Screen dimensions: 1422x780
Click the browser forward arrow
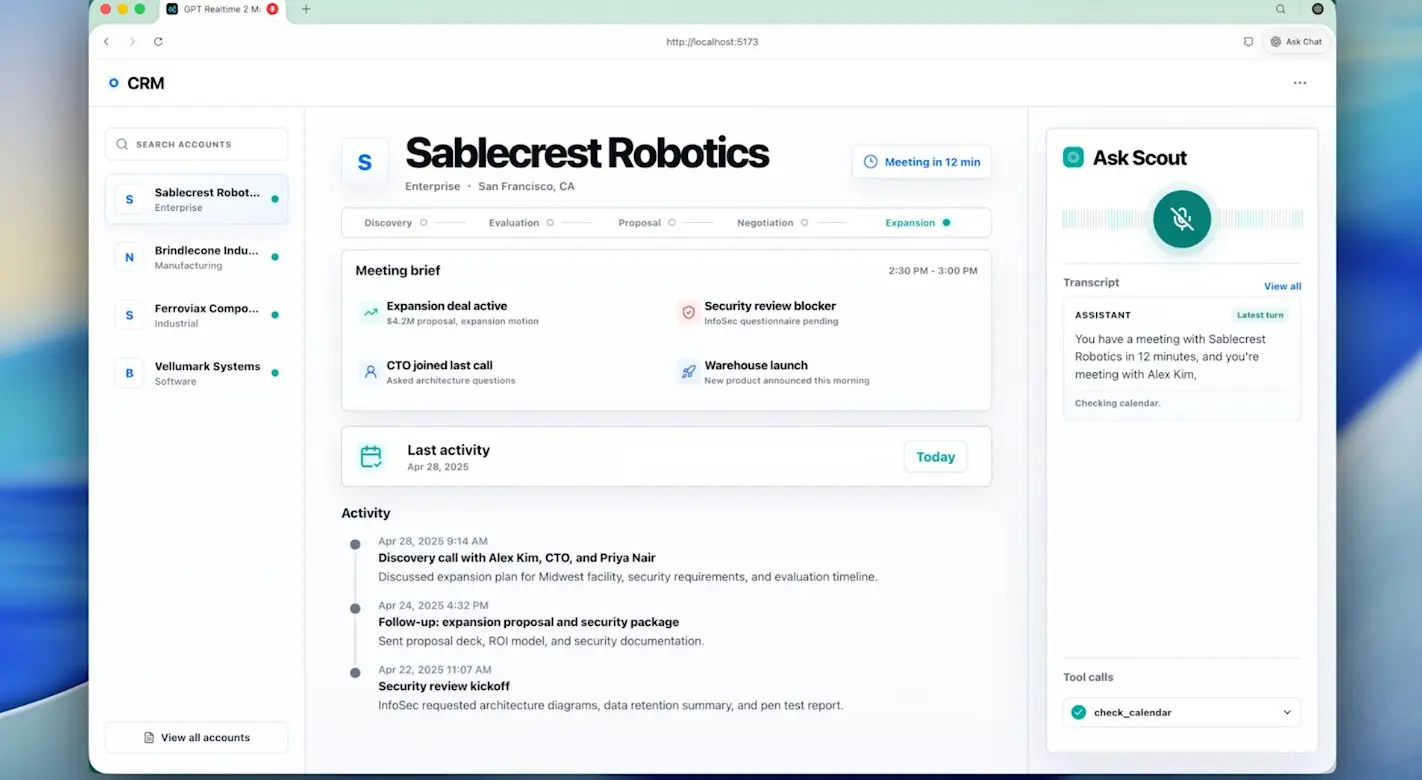point(132,42)
